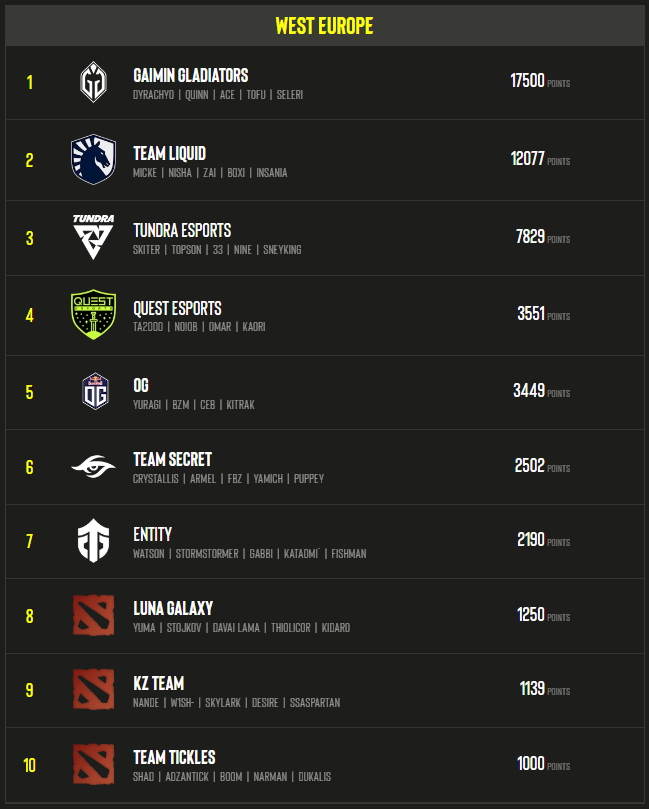Click the West Europe region header
649x809 pixels.
click(324, 25)
